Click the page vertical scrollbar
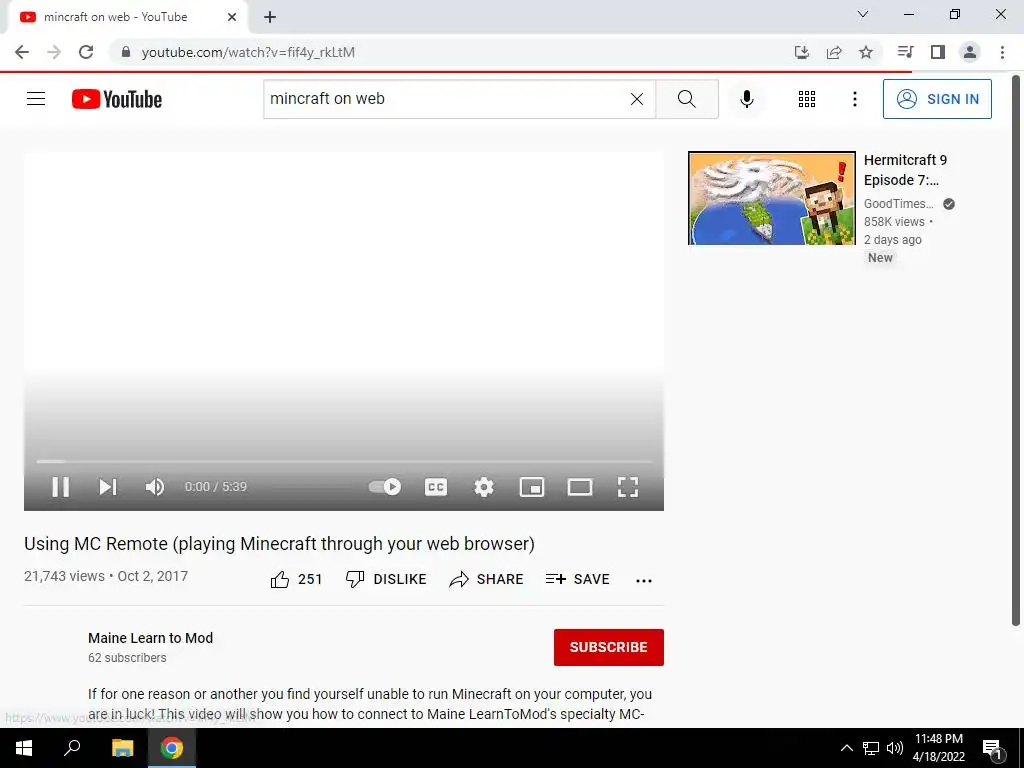Image resolution: width=1024 pixels, height=768 pixels. pyautogui.click(x=1016, y=350)
